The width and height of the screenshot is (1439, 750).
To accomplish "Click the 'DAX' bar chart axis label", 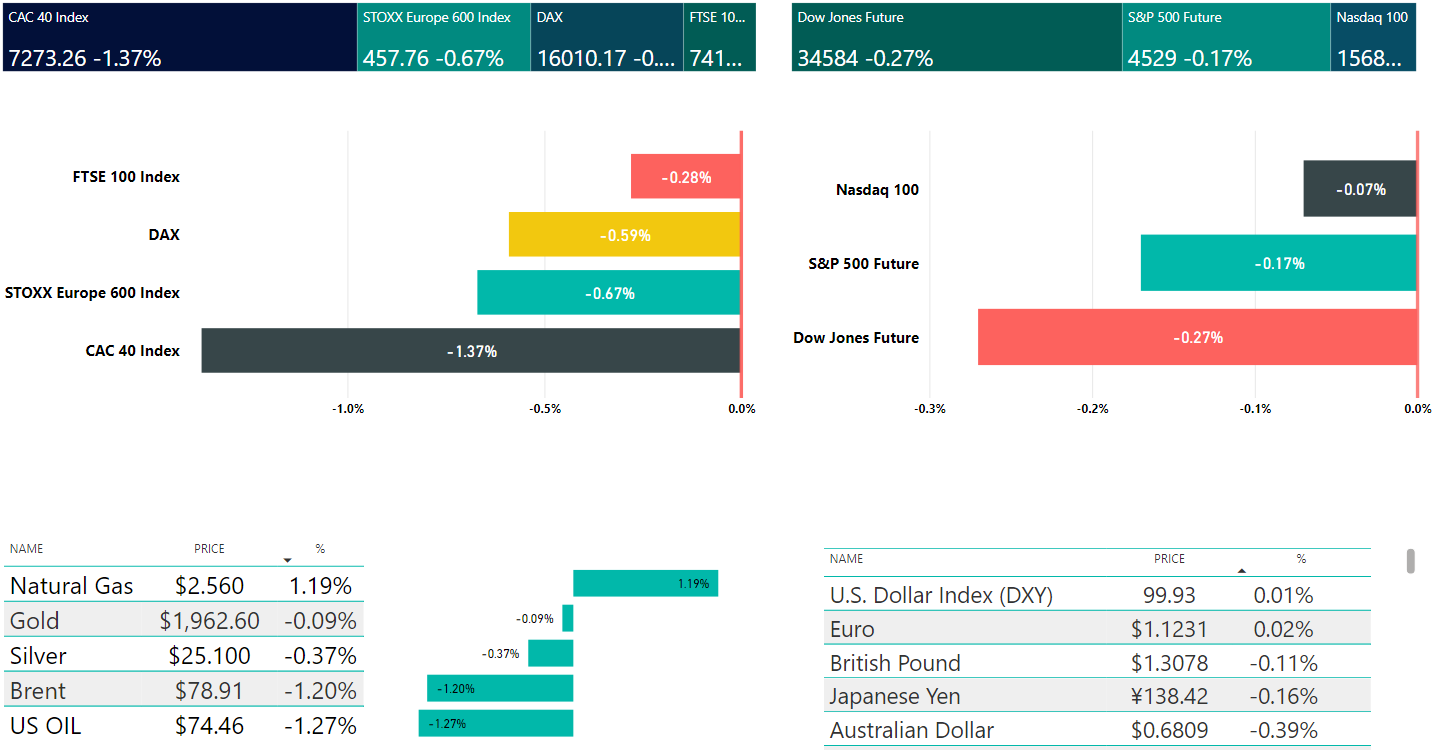I will (164, 235).
